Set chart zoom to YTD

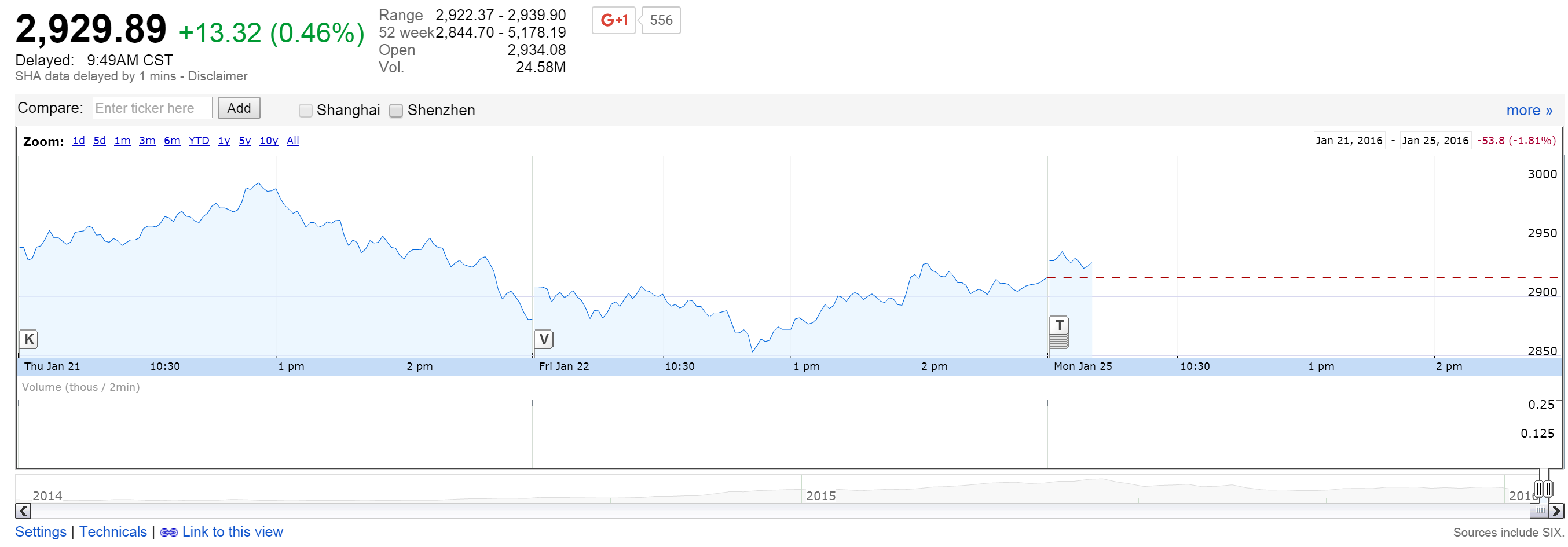pyautogui.click(x=199, y=141)
